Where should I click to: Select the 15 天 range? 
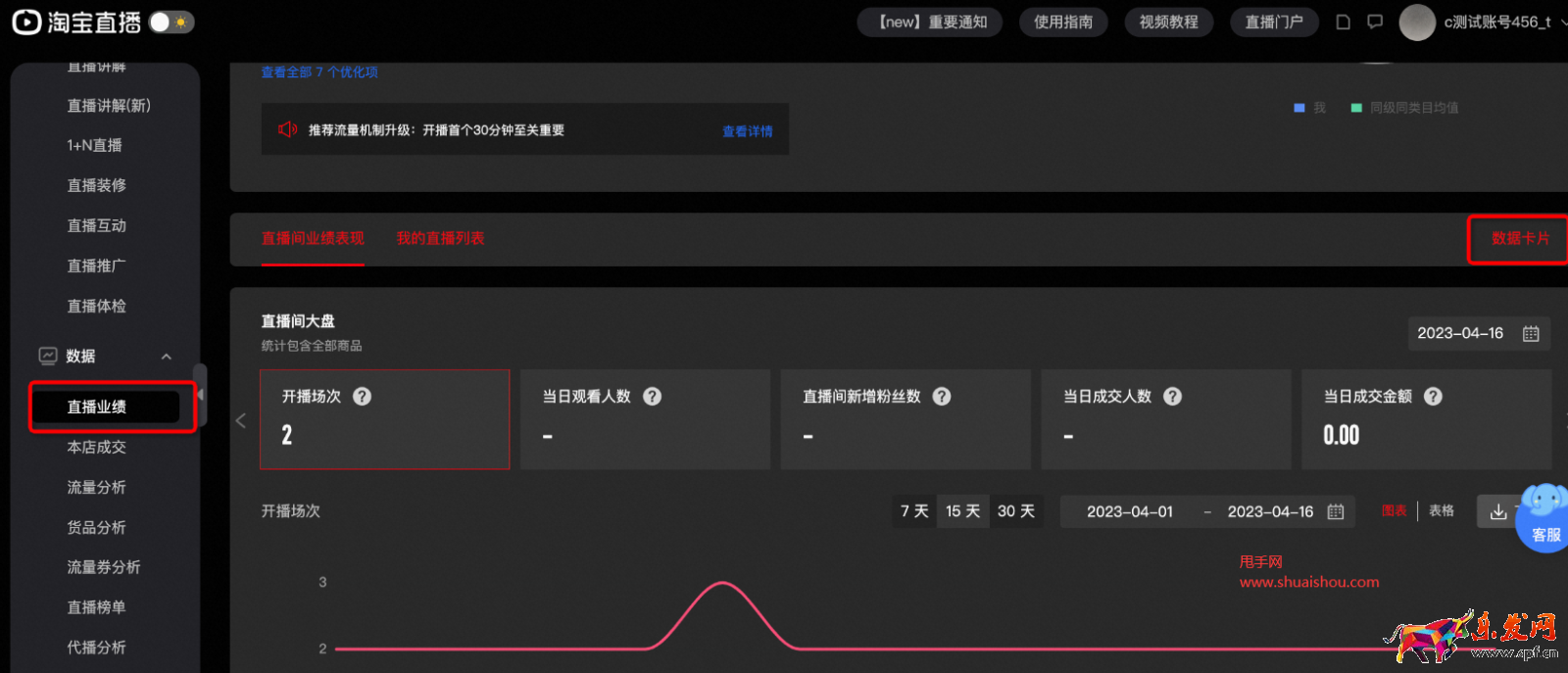(x=962, y=511)
